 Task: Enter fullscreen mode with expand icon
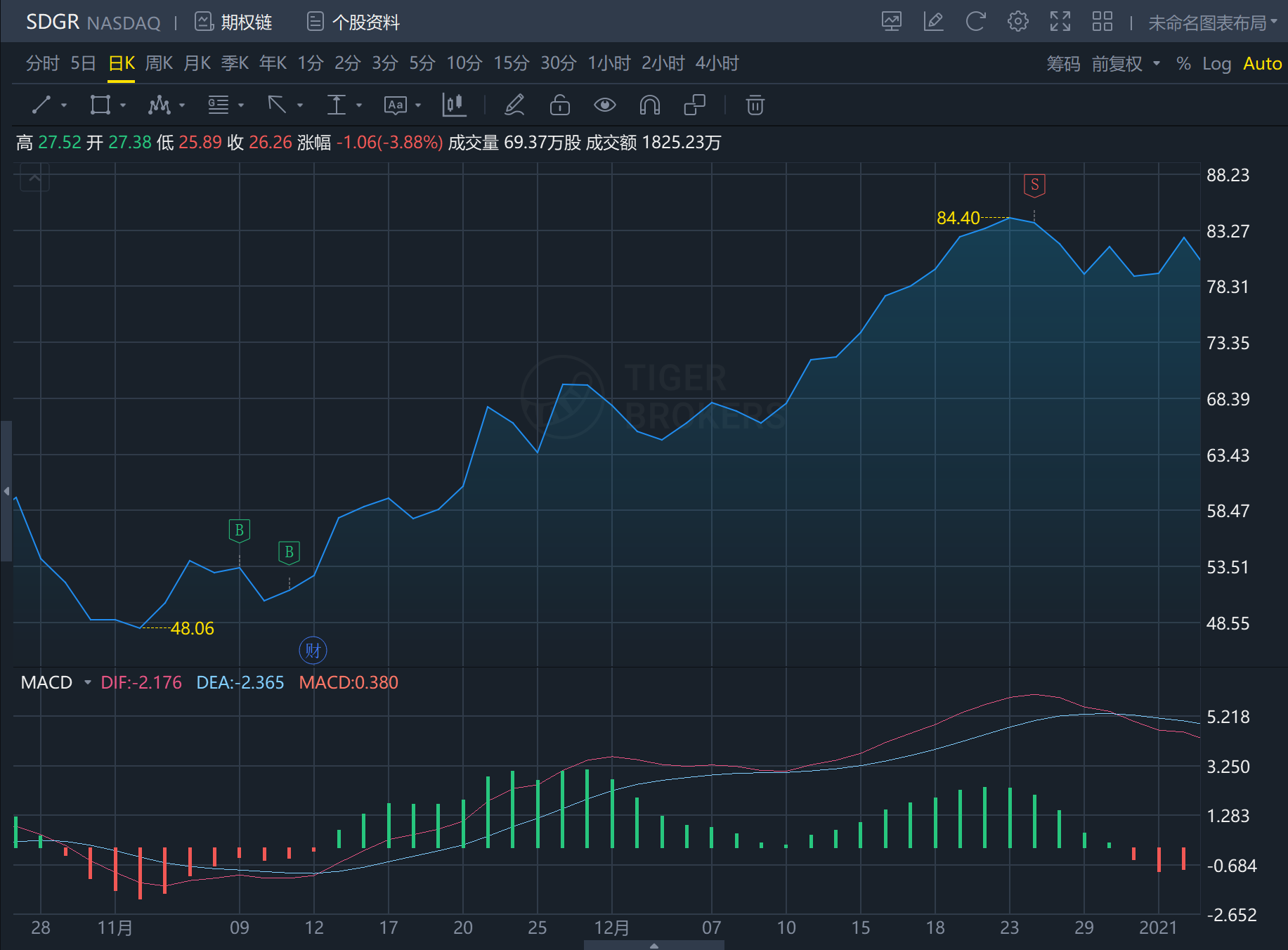[x=1060, y=22]
